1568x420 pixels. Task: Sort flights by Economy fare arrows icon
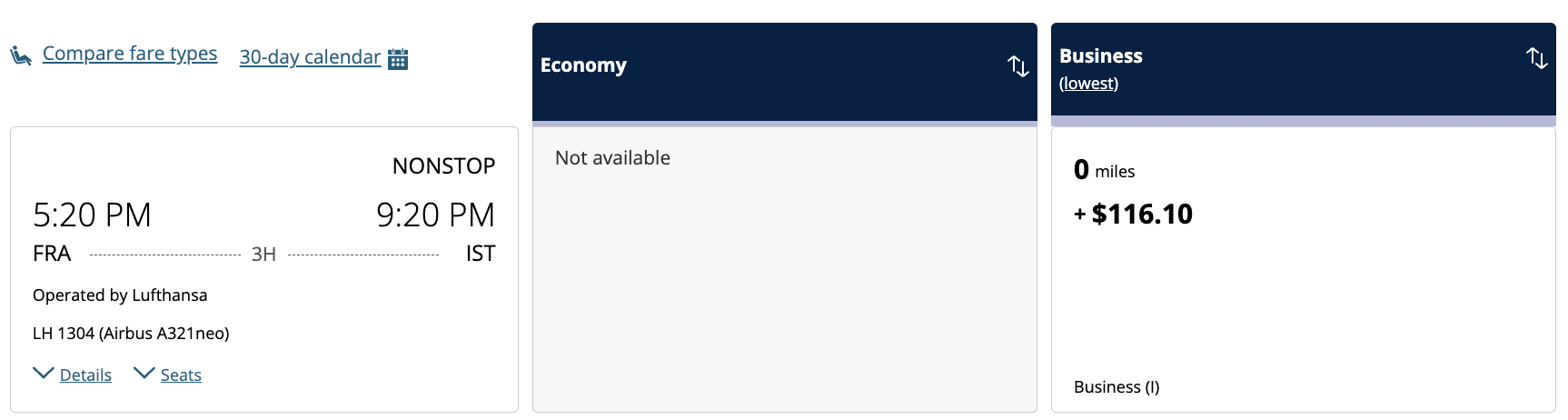tap(1017, 65)
